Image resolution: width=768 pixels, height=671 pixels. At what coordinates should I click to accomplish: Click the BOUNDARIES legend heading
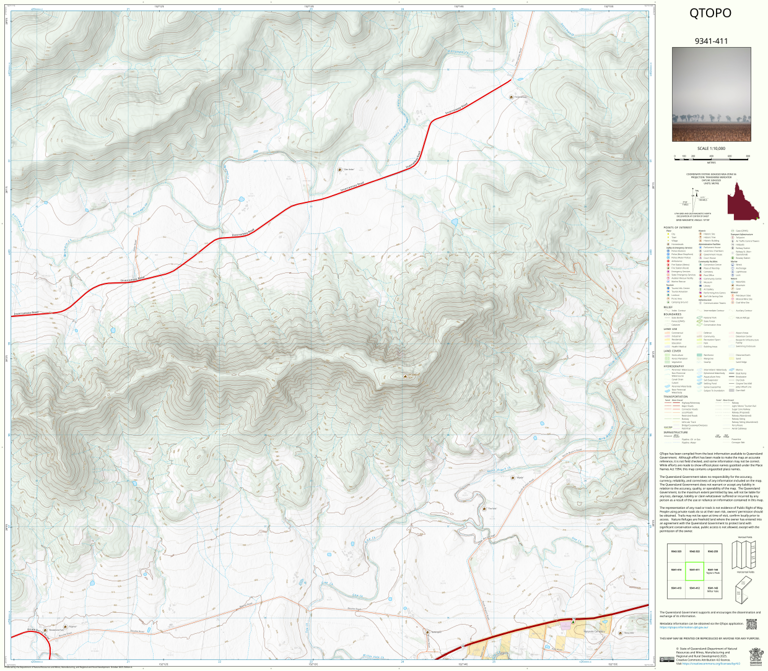point(672,314)
